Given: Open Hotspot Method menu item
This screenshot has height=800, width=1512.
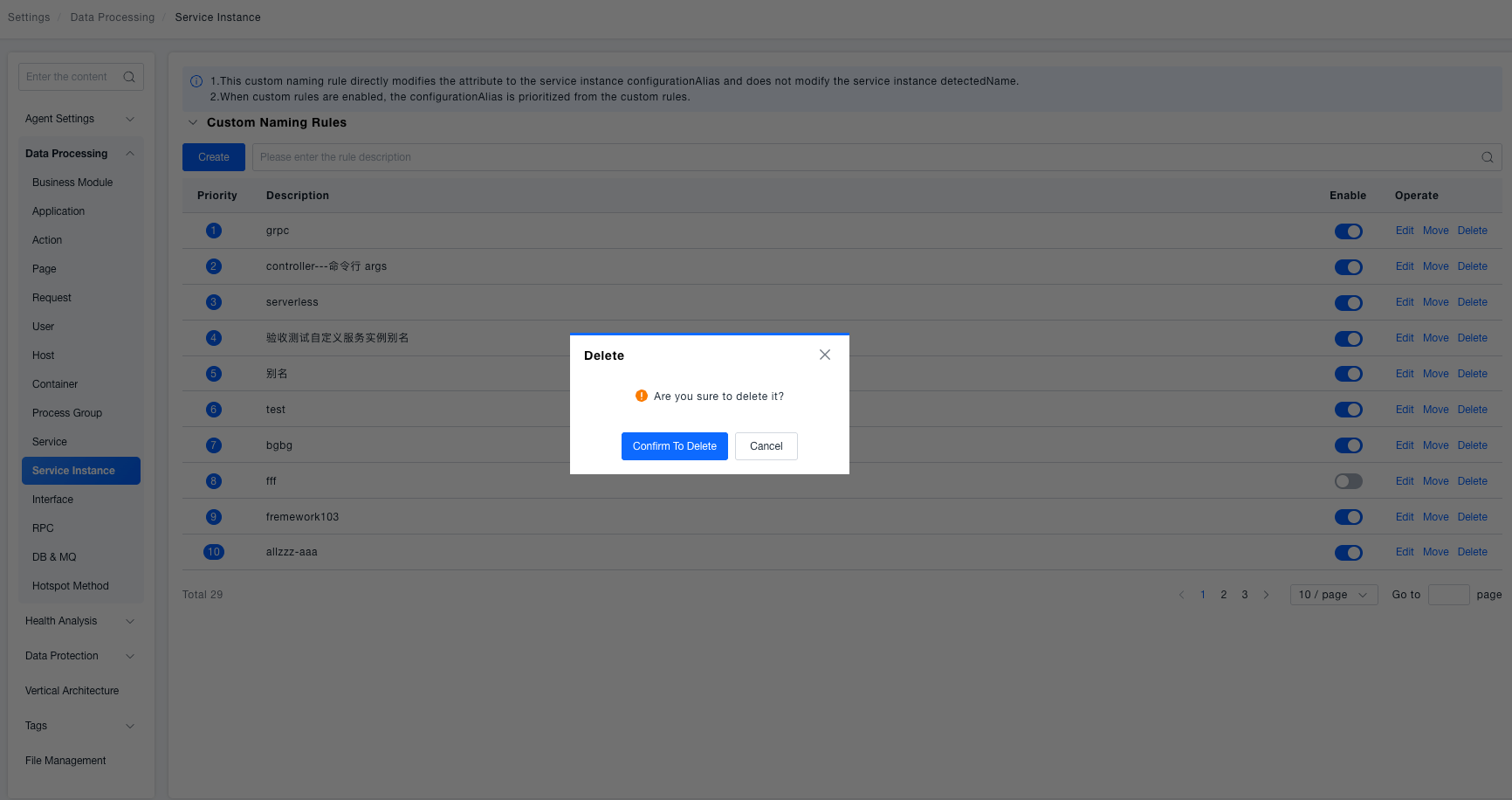Looking at the screenshot, I should (81, 586).
